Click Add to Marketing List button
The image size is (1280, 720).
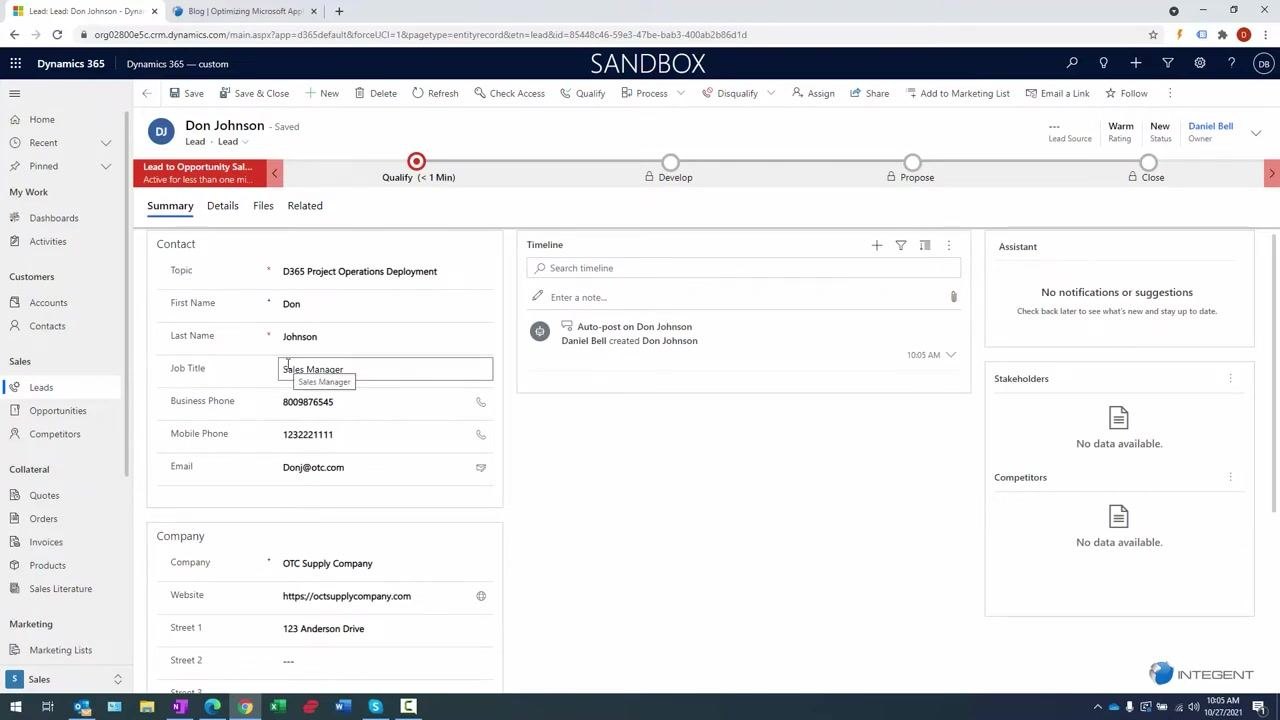957,93
